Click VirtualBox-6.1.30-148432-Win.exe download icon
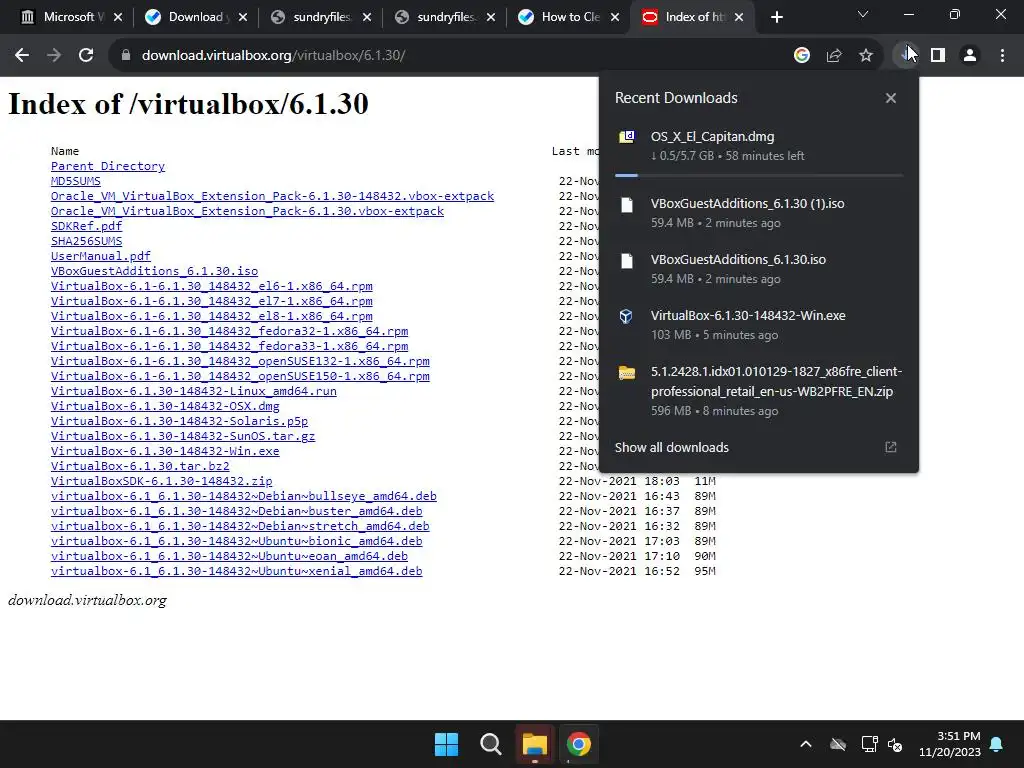Image resolution: width=1024 pixels, height=768 pixels. [626, 317]
